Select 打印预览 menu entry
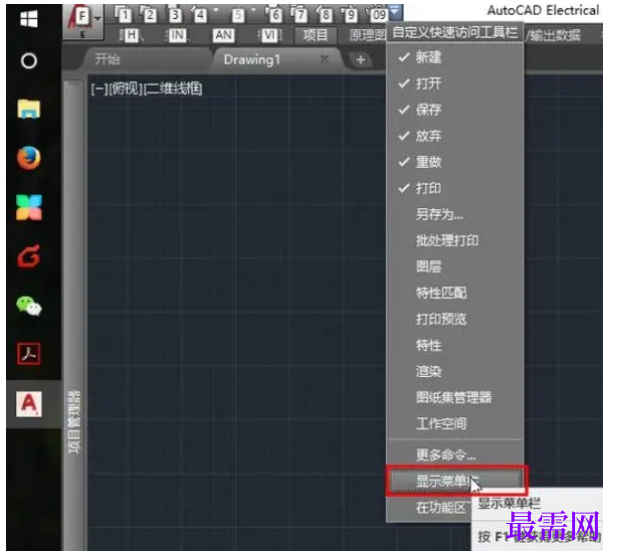 [x=455, y=319]
